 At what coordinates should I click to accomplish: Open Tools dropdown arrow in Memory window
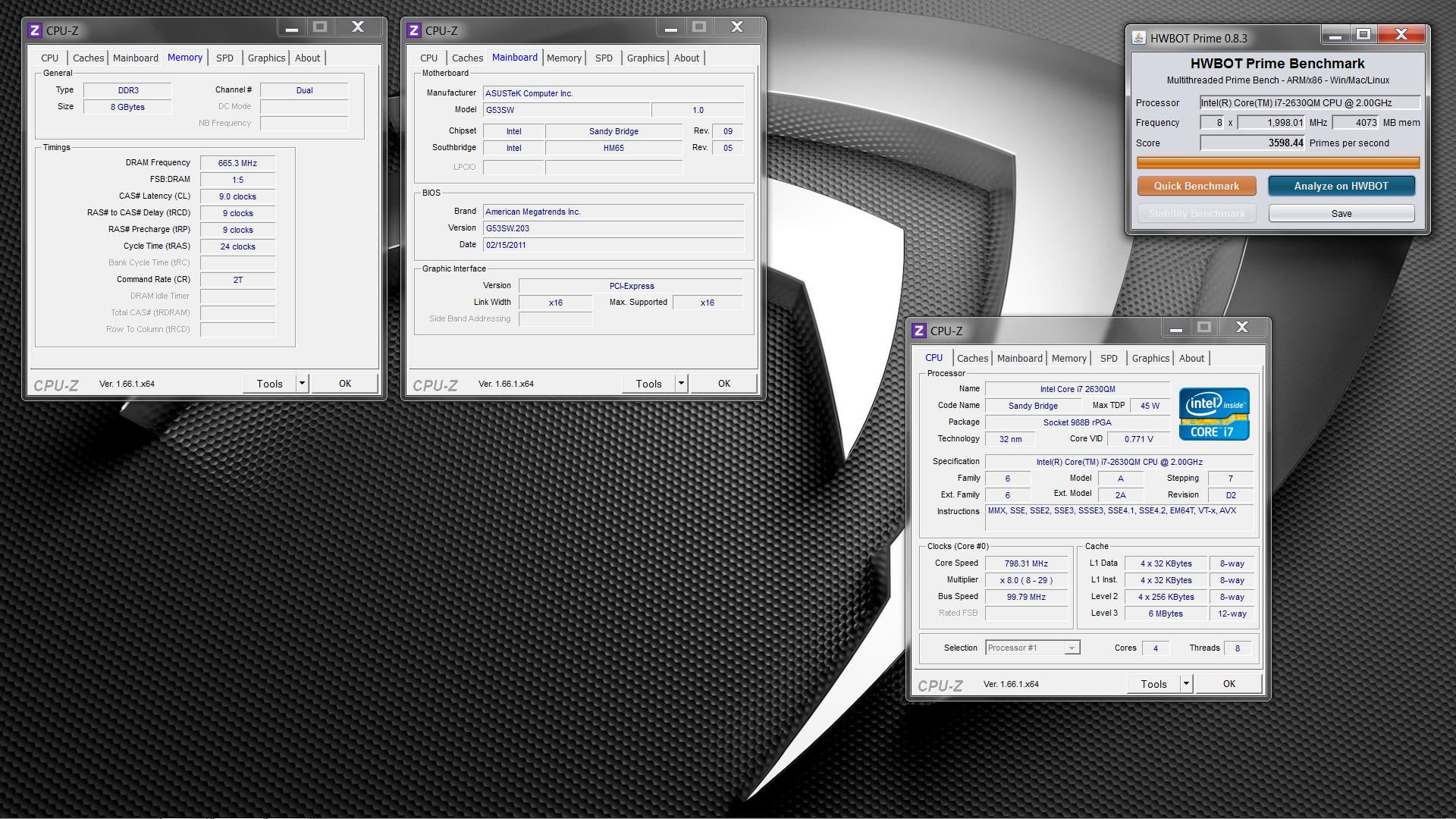[x=302, y=384]
